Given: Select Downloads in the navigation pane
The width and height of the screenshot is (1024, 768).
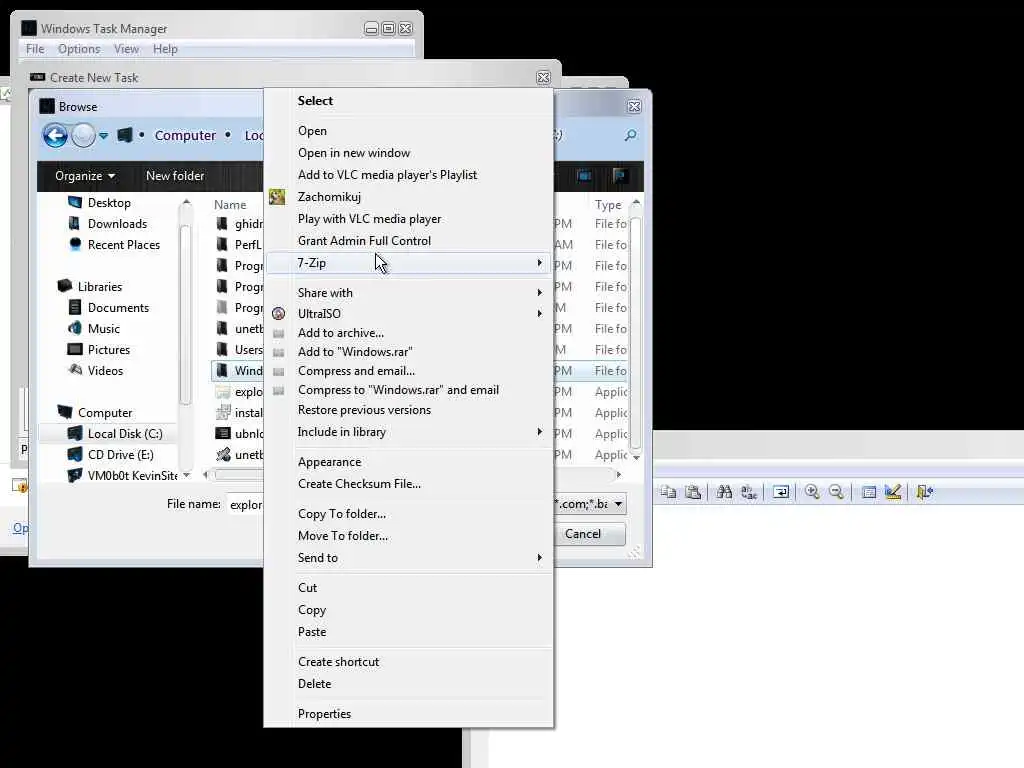Looking at the screenshot, I should (x=117, y=224).
